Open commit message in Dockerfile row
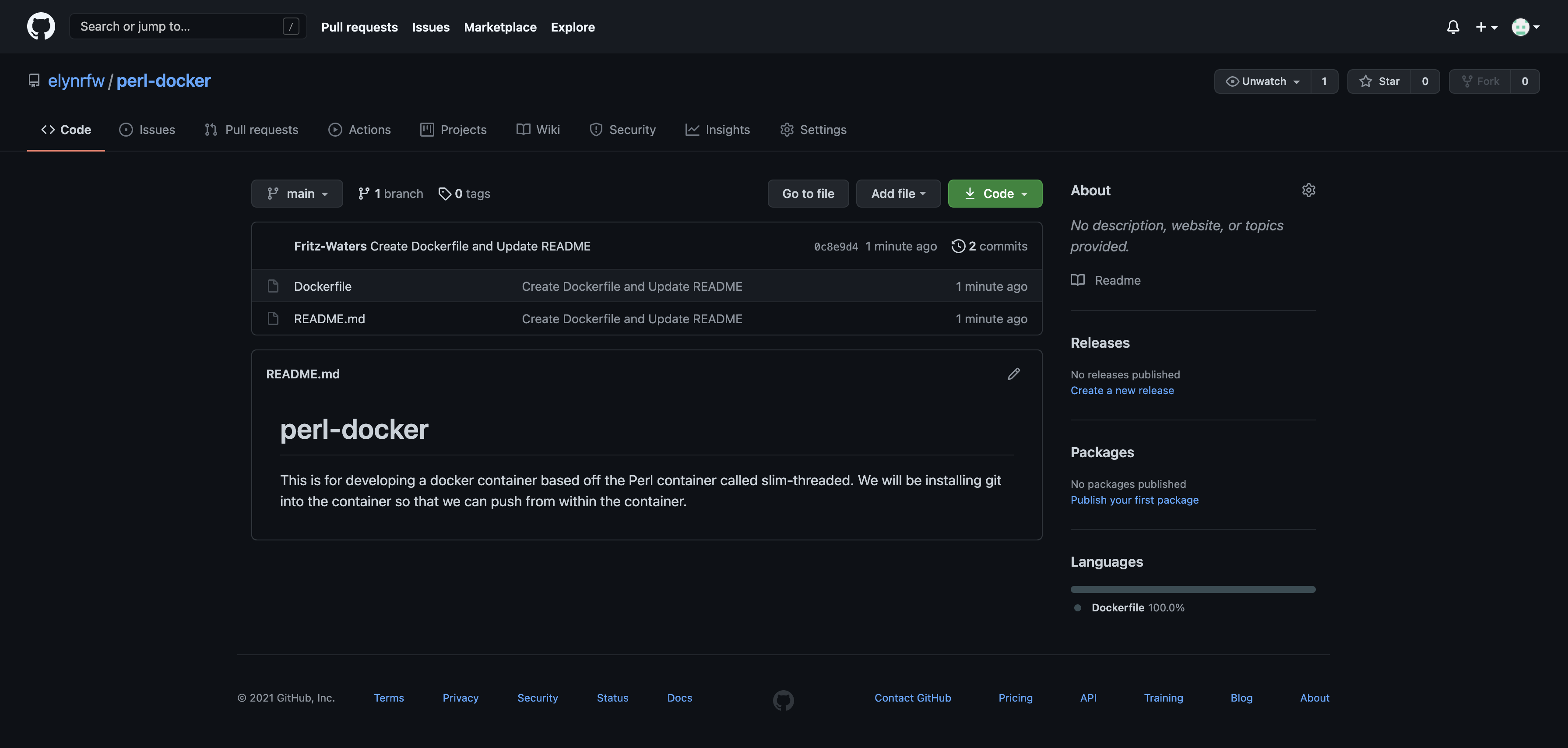The height and width of the screenshot is (748, 1568). [632, 286]
